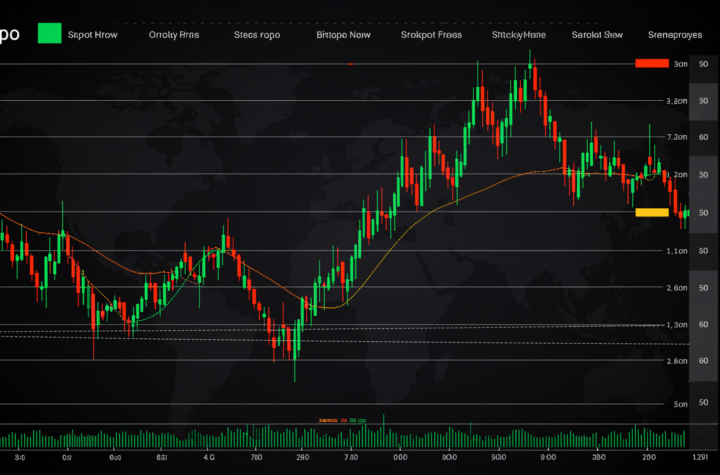Click the 3,2on price axis label
This screenshot has width=720, height=475.
click(676, 101)
